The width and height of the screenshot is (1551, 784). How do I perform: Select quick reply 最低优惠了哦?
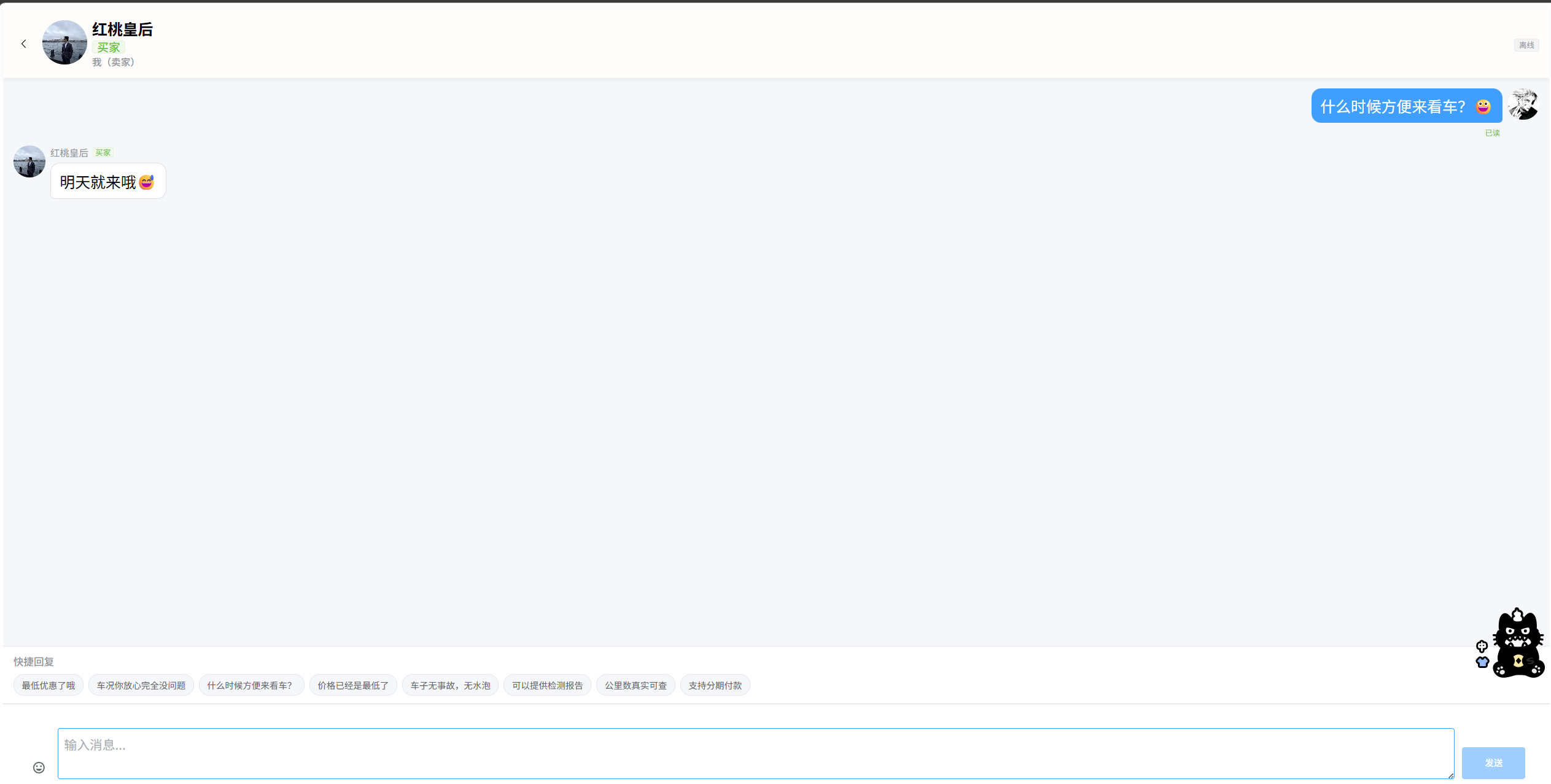[x=49, y=685]
